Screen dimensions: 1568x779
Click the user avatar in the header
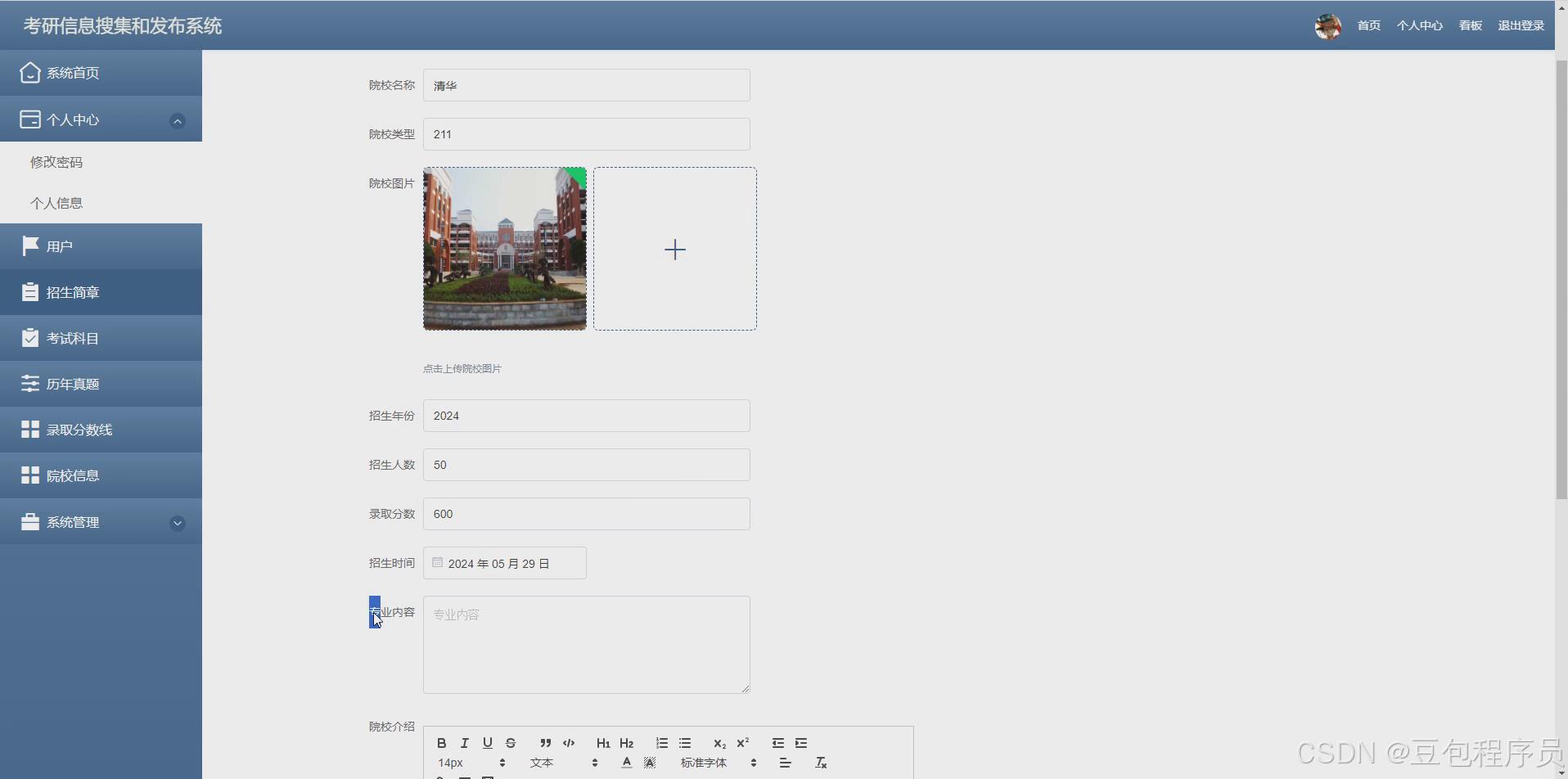click(1327, 26)
